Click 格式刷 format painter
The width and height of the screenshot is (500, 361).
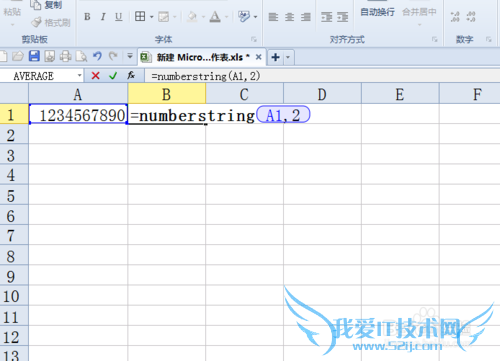(x=51, y=22)
